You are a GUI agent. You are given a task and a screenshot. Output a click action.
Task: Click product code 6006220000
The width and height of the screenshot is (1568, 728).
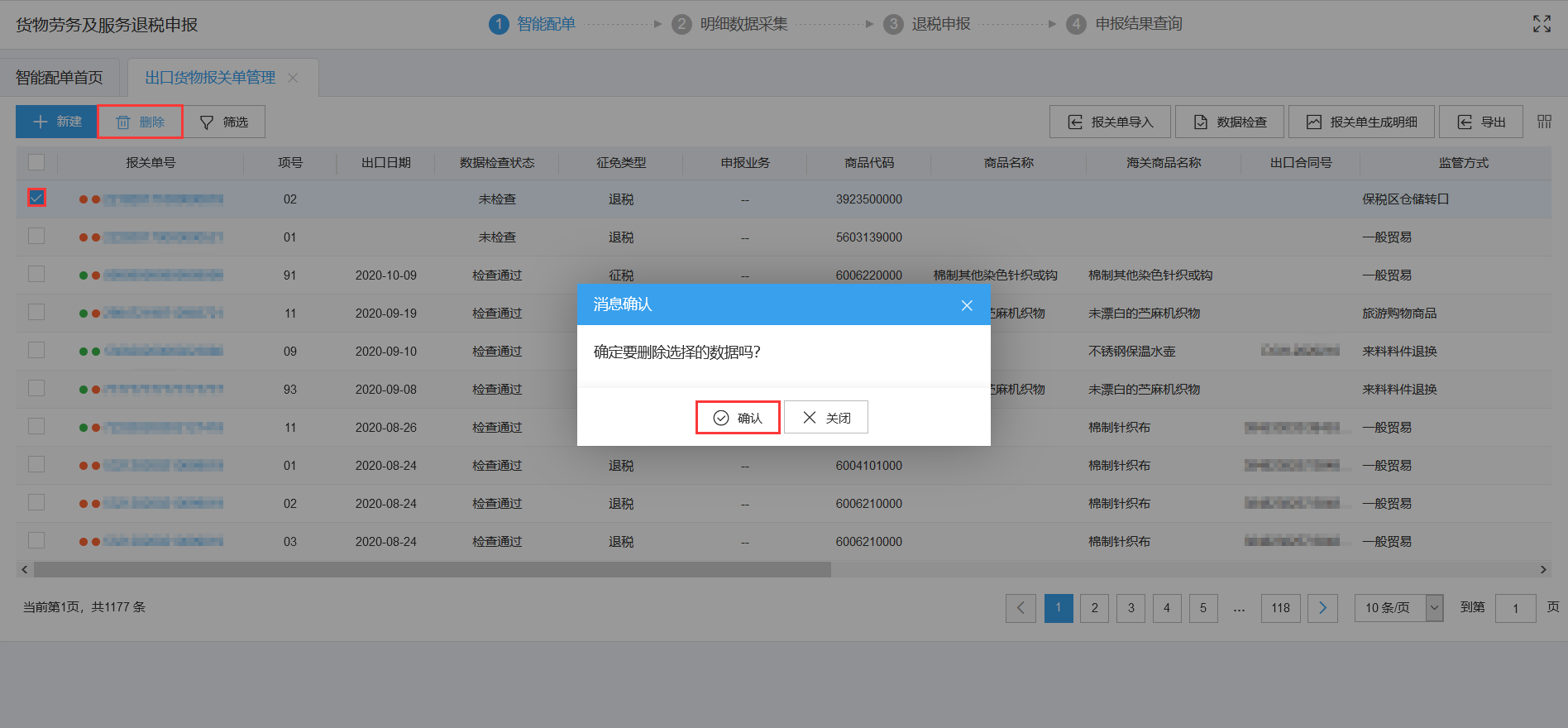(869, 275)
